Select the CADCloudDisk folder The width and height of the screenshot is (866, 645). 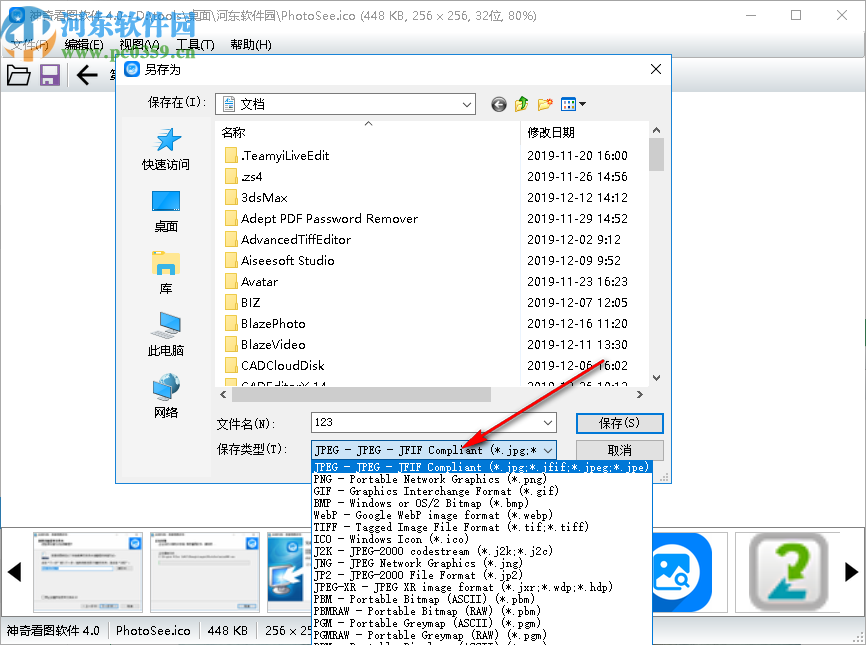[274, 366]
